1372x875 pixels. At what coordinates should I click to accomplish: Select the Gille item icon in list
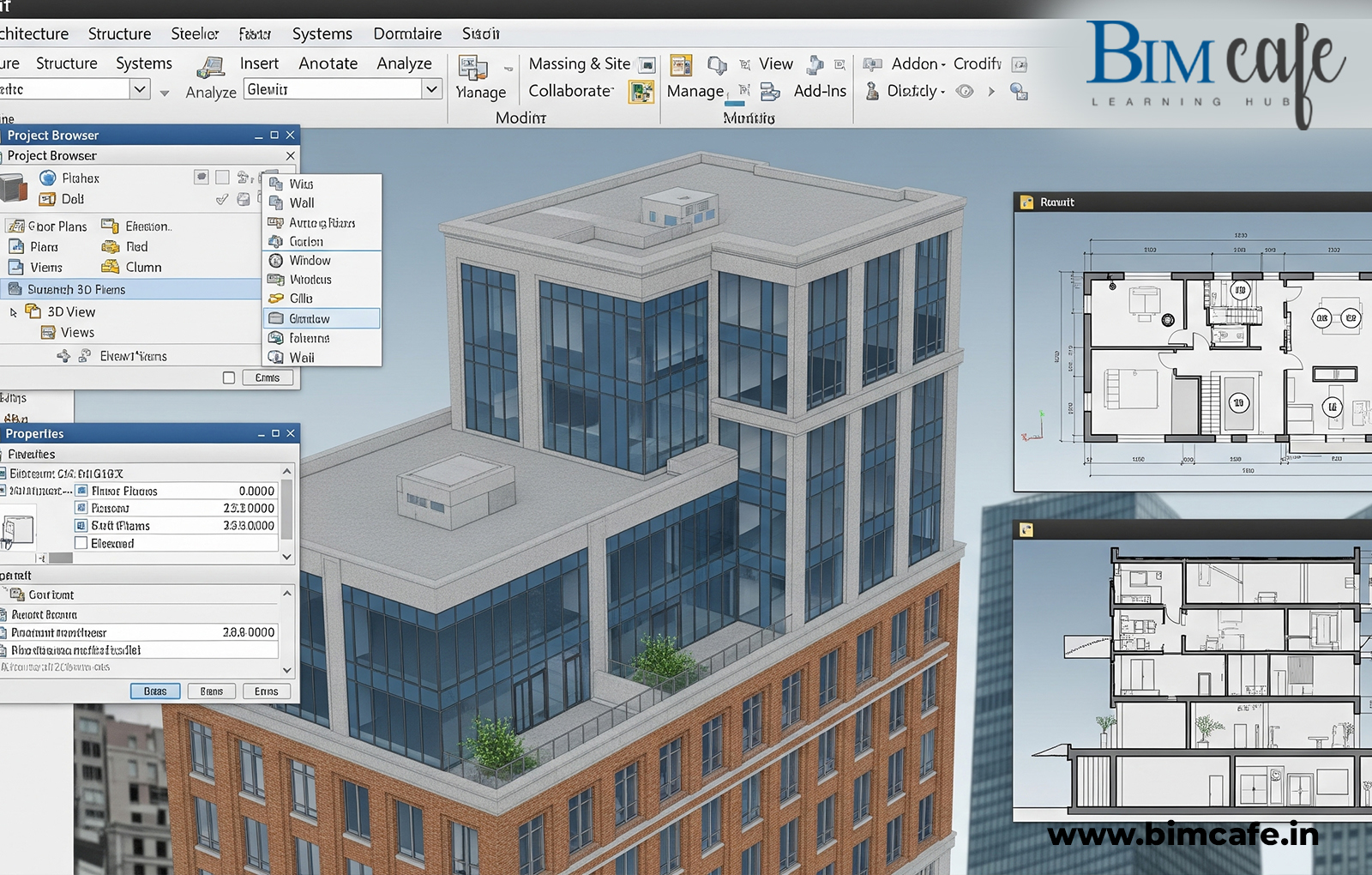click(x=276, y=299)
